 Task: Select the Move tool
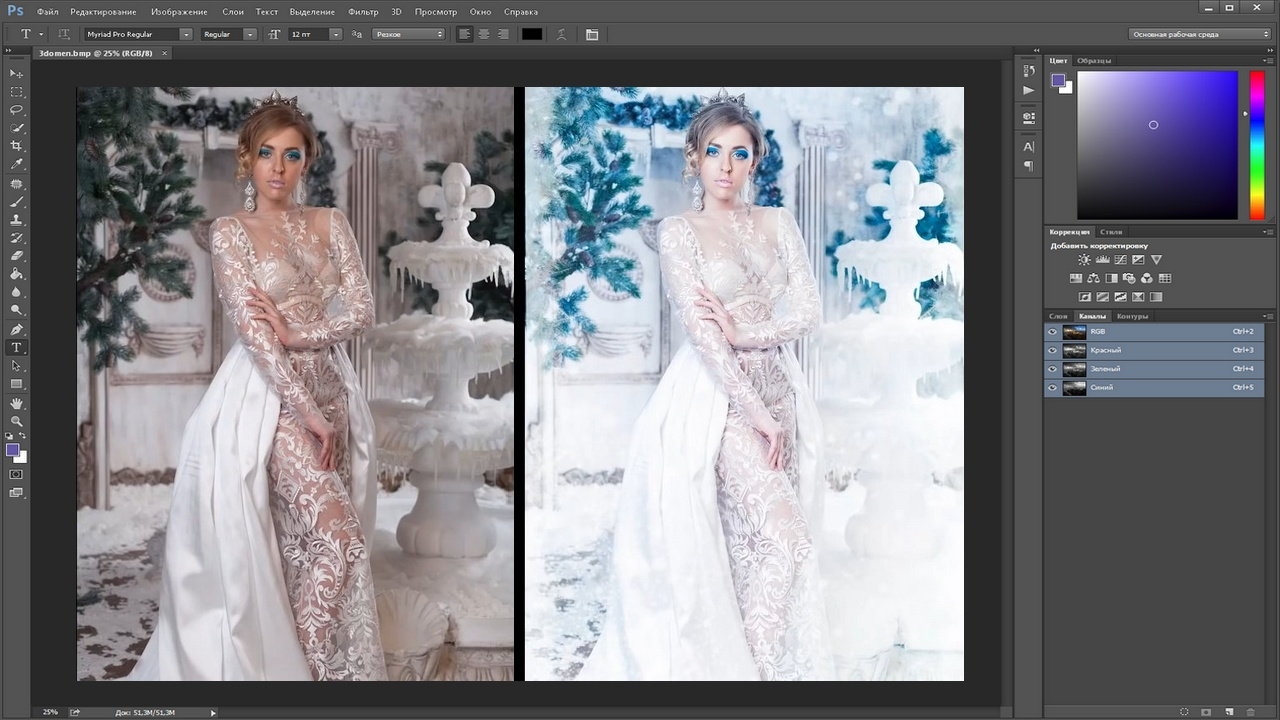point(16,74)
